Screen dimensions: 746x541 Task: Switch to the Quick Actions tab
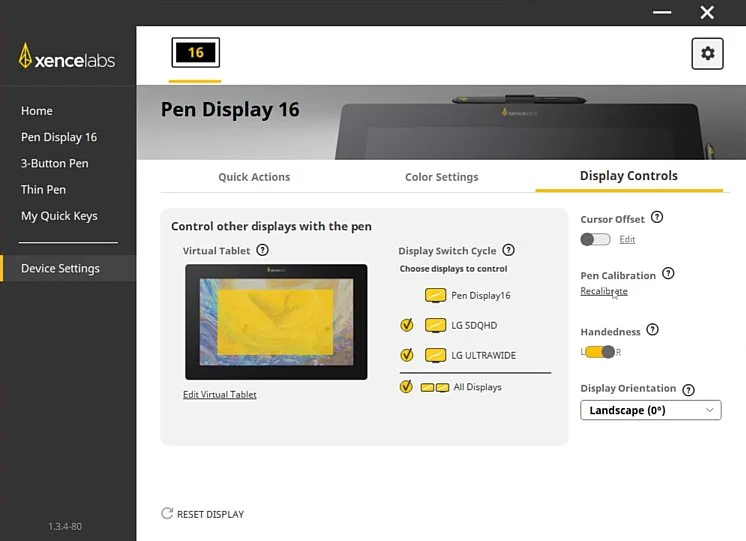pos(254,177)
